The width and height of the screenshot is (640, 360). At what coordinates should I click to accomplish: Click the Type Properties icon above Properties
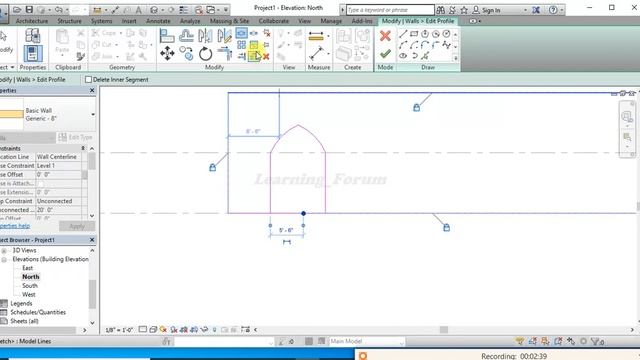[33, 36]
